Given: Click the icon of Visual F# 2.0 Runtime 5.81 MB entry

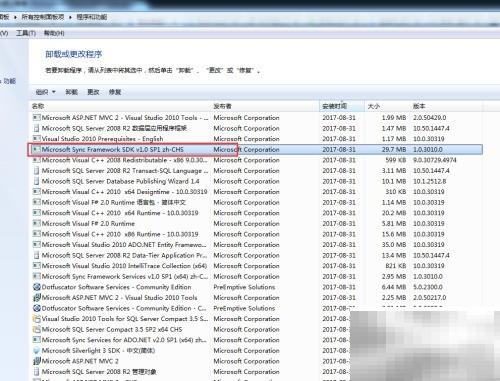Looking at the screenshot, I should [x=37, y=224].
